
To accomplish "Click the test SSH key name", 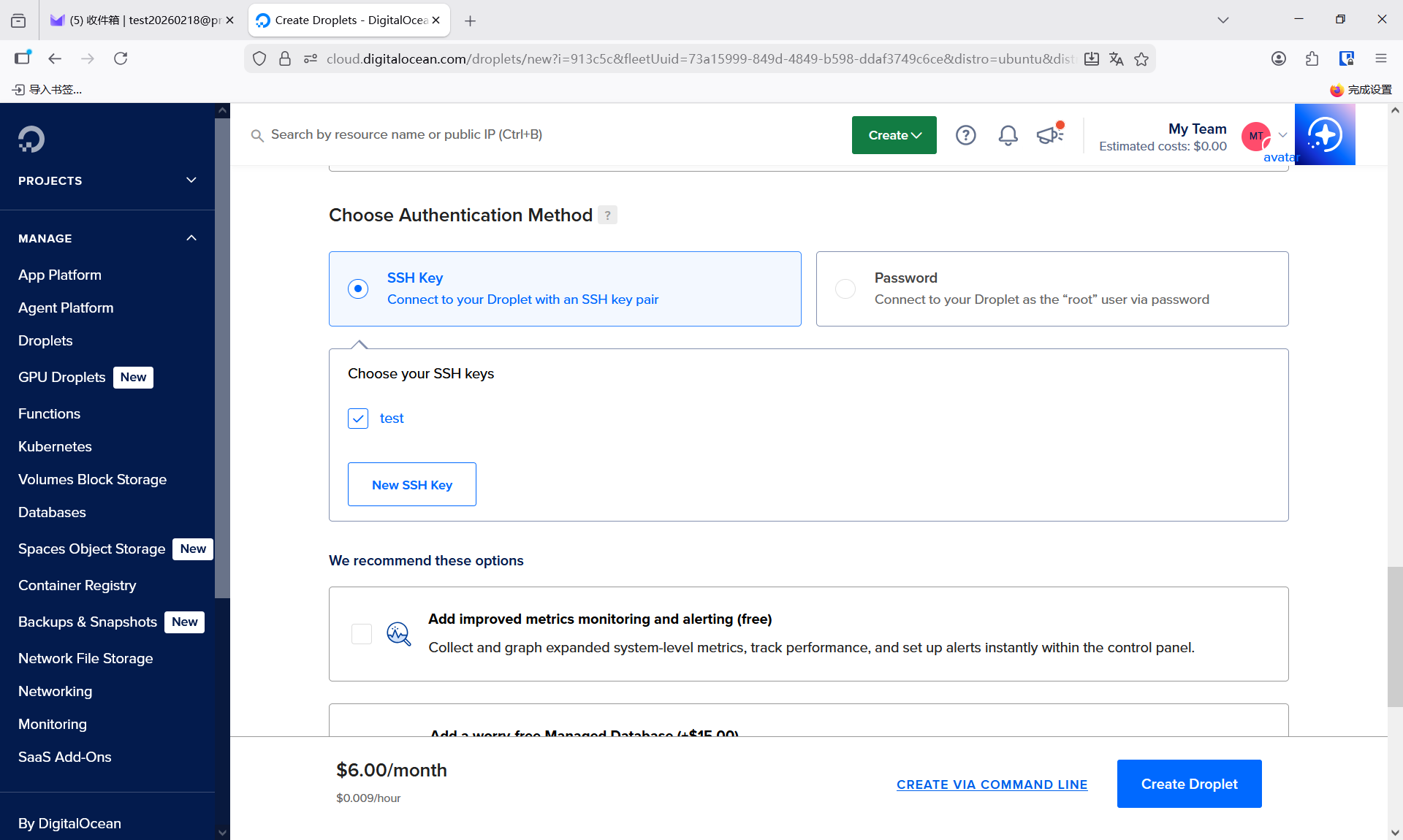I will [x=392, y=419].
